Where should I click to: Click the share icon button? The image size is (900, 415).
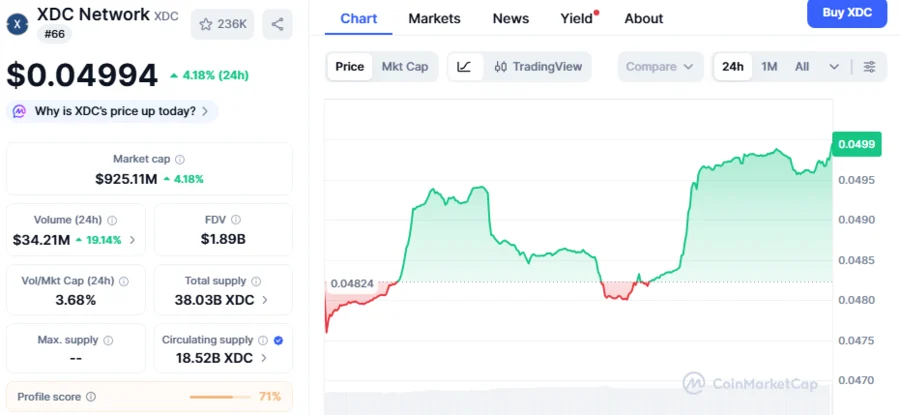click(277, 24)
